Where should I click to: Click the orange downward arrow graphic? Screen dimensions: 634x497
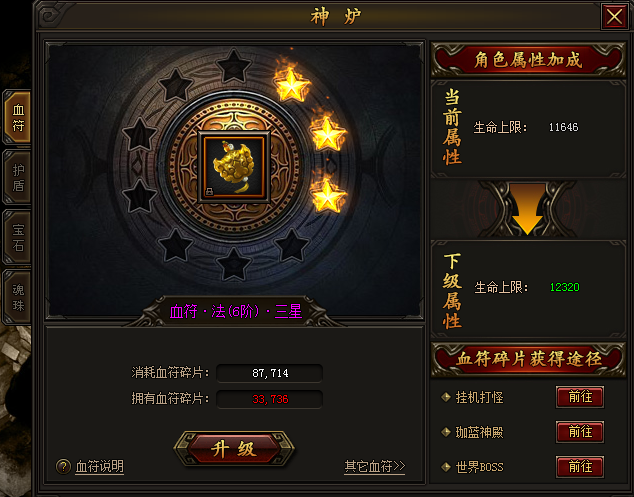[527, 208]
